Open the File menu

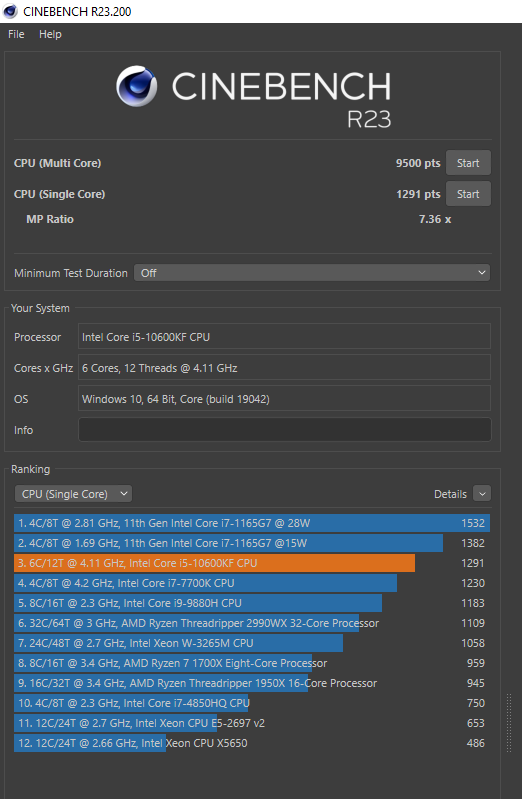[16, 34]
